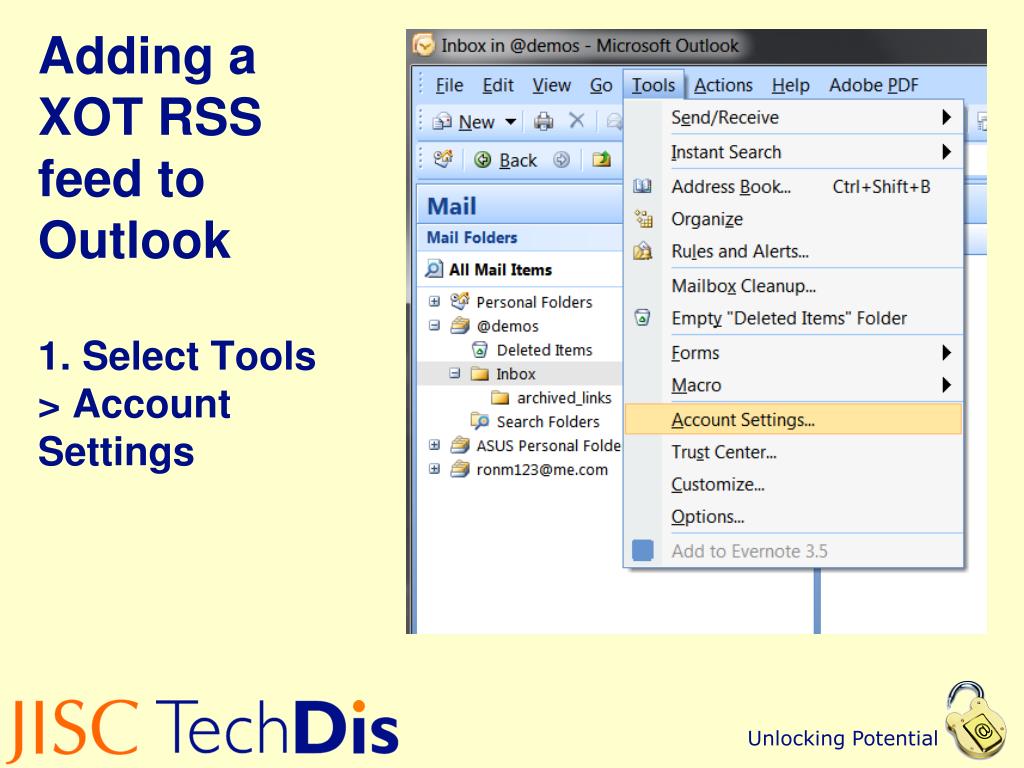Click the All Mail Items search icon

433,269
